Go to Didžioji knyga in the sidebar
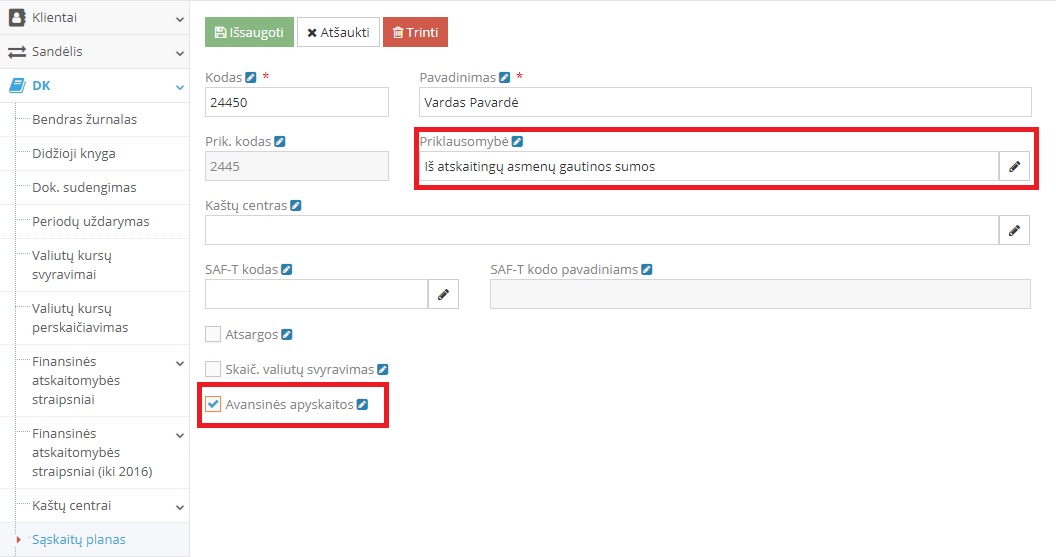The image size is (1056, 557). click(x=74, y=154)
